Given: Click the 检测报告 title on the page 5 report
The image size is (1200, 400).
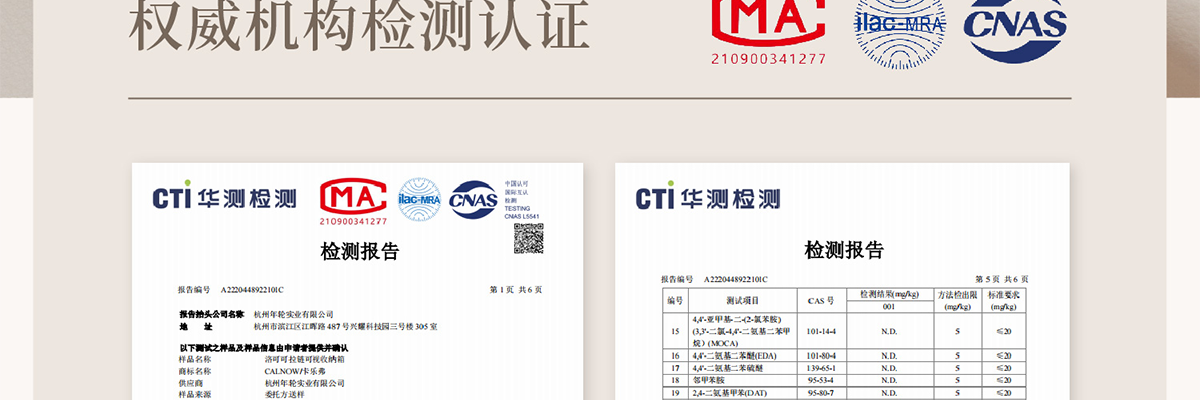Looking at the screenshot, I should (x=844, y=250).
